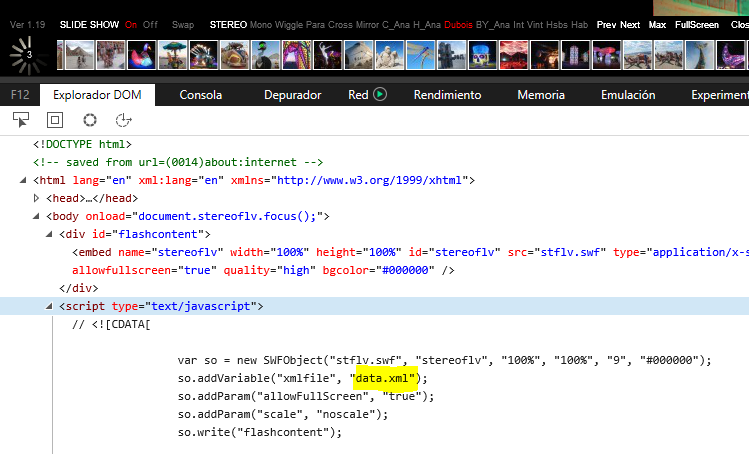This screenshot has width=749, height=454.
Task: Collapse the html root node
Action: (x=22, y=180)
